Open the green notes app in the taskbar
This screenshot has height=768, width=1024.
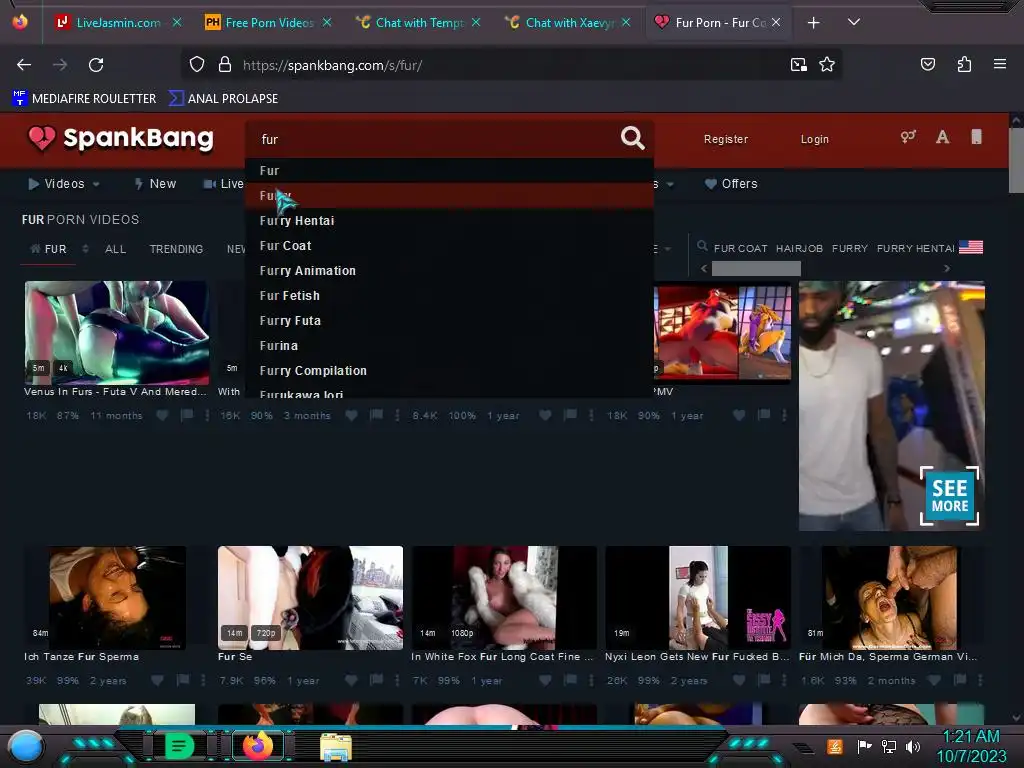179,746
